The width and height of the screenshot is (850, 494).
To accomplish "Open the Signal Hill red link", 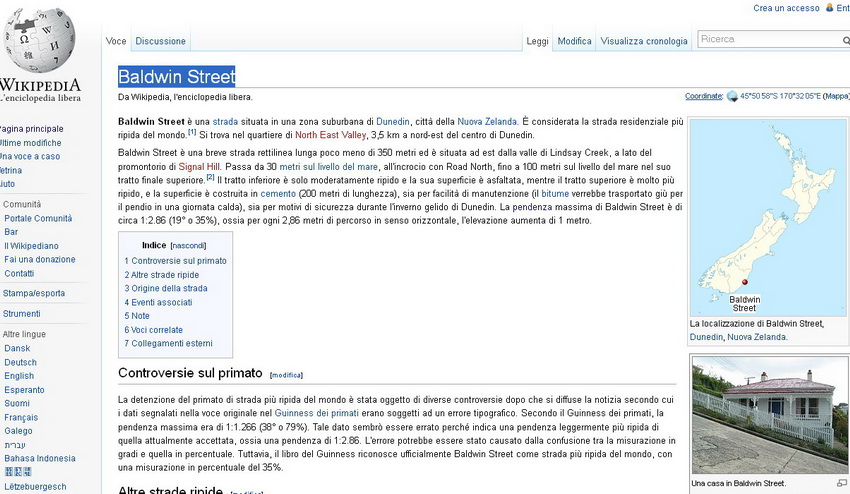I will click(x=199, y=167).
